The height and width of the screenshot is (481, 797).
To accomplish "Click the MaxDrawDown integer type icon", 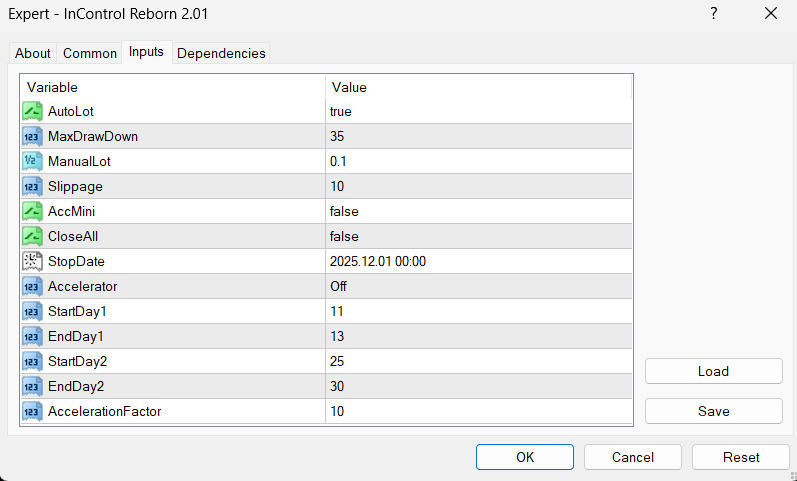I will (31, 137).
